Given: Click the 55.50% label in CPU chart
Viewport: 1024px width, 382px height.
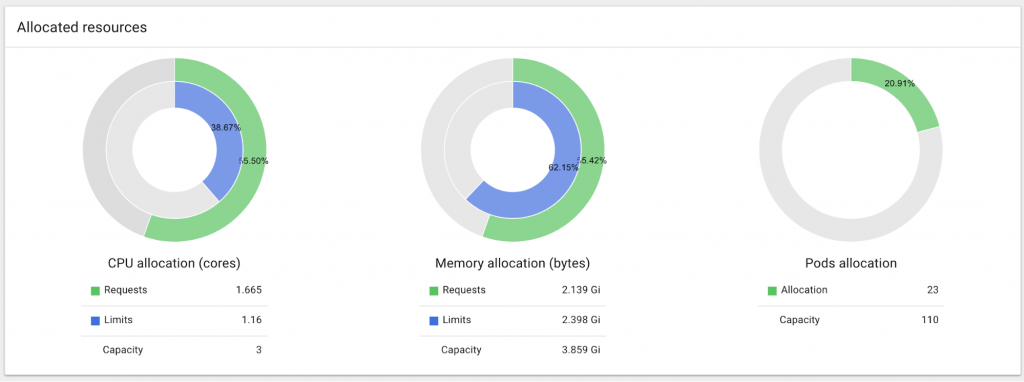Looking at the screenshot, I should pyautogui.click(x=253, y=161).
